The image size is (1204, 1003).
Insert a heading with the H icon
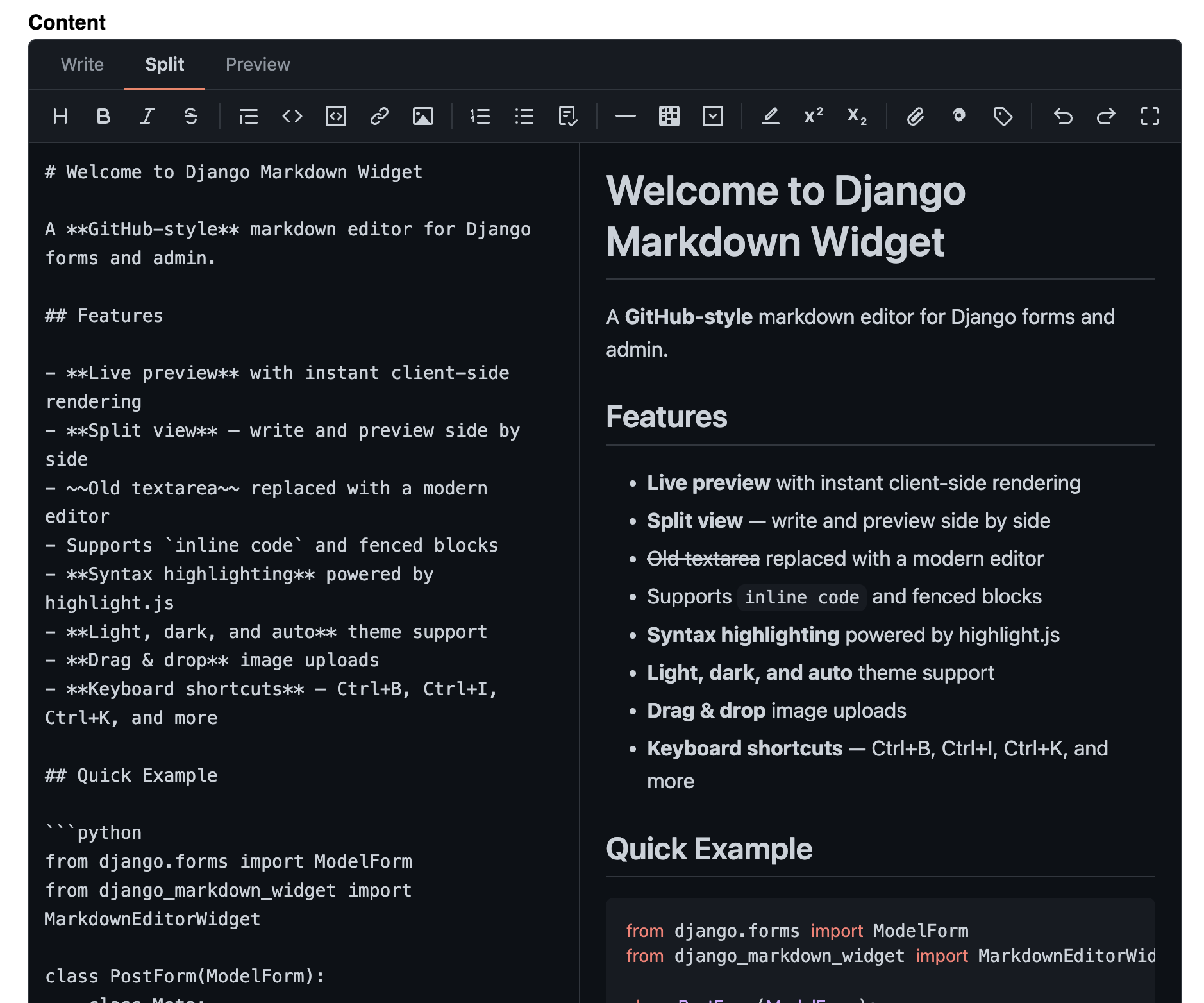pos(60,117)
